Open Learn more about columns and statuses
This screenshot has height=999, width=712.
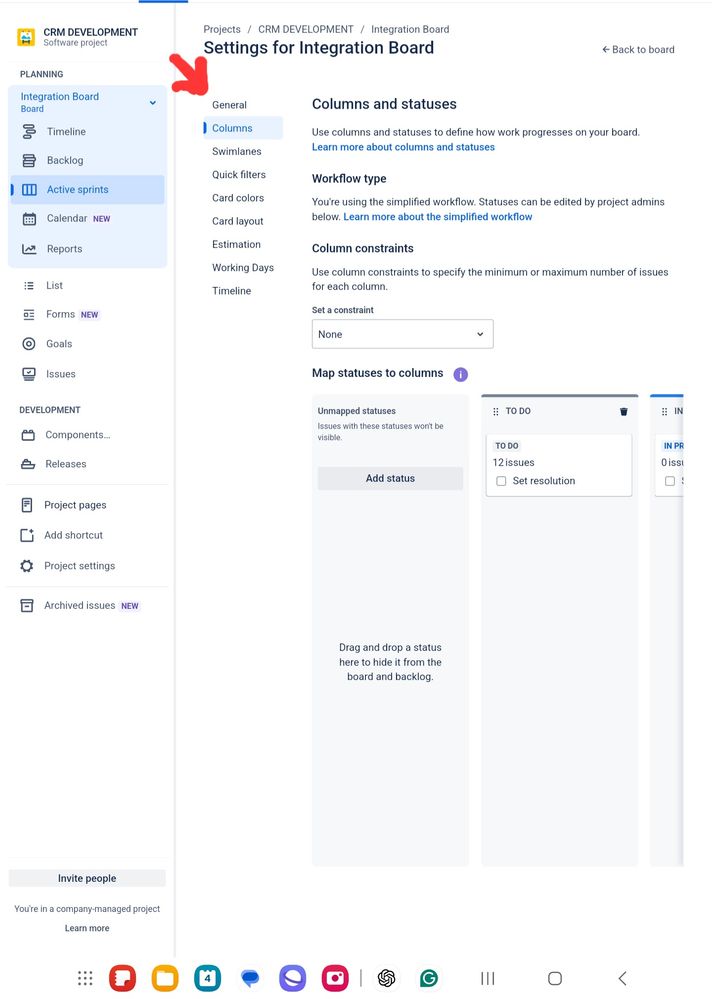point(403,147)
